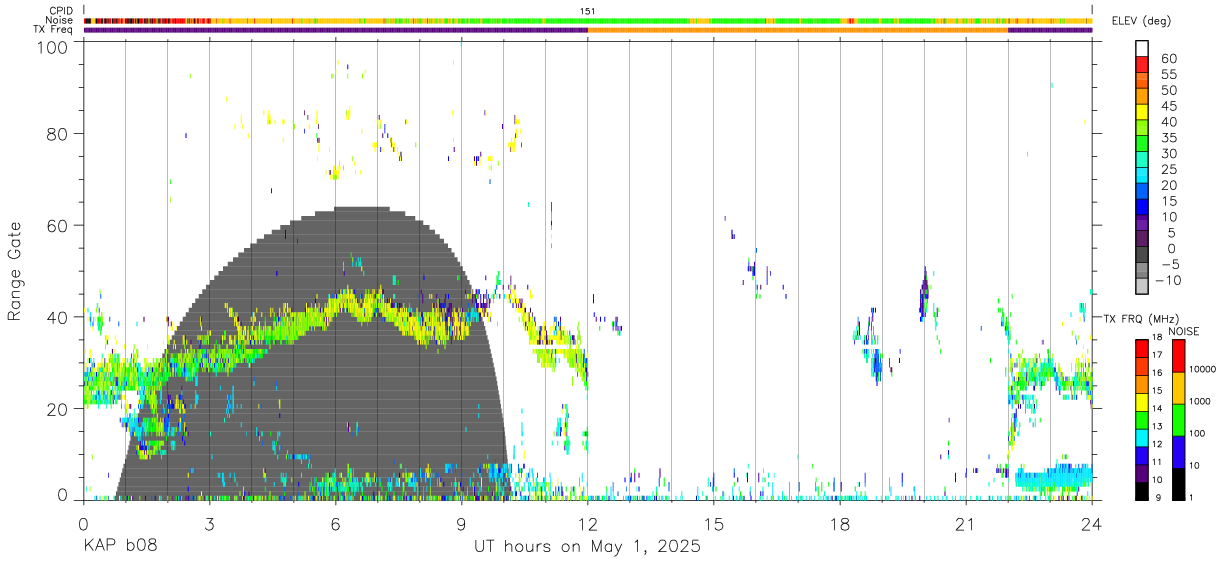This screenshot has width=1228, height=567.
Task: Click the 1 label on the NOISE legend
Action: coord(1190,497)
